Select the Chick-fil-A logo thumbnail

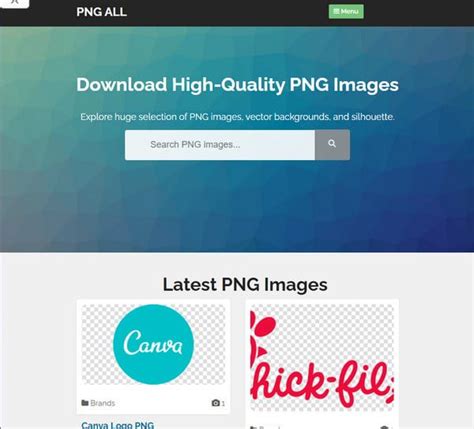pyautogui.click(x=322, y=357)
